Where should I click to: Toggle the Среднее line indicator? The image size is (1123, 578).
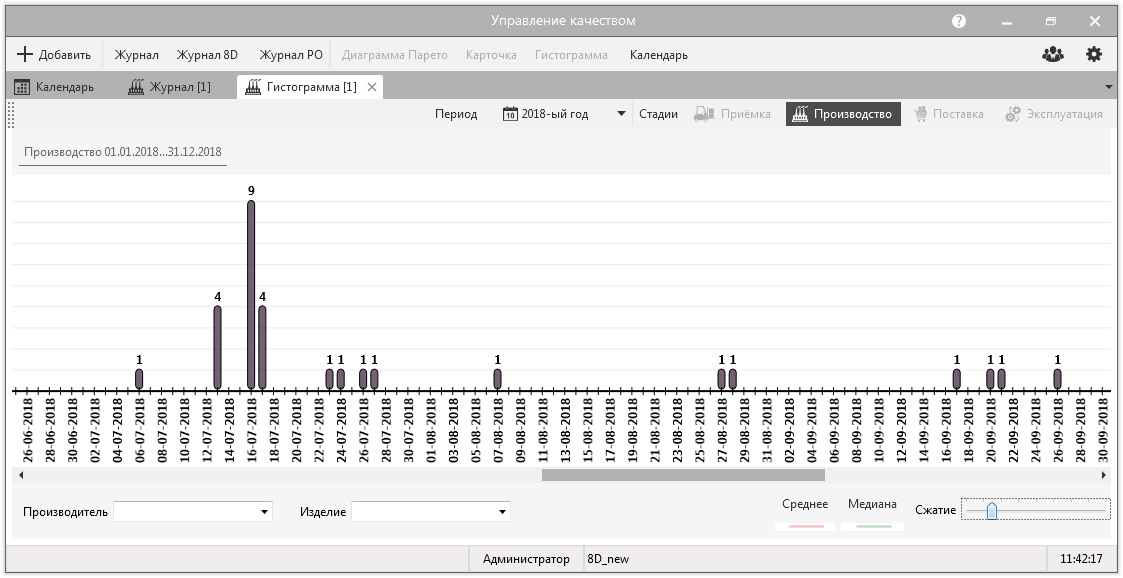pos(804,514)
